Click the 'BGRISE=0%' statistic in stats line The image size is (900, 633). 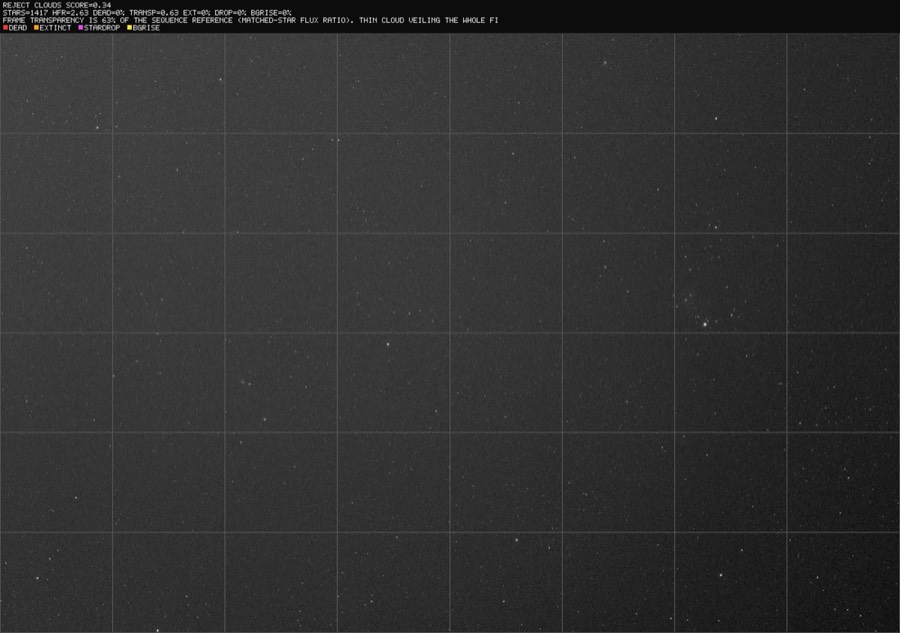(271, 13)
